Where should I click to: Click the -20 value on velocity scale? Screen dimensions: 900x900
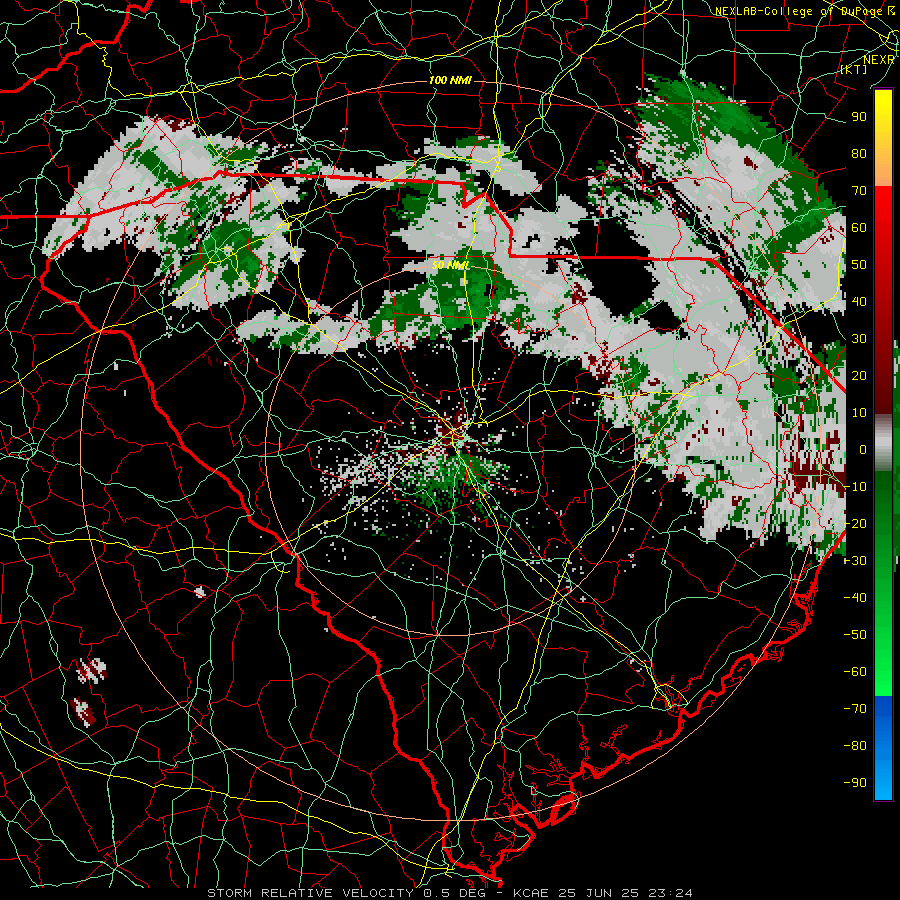(855, 523)
